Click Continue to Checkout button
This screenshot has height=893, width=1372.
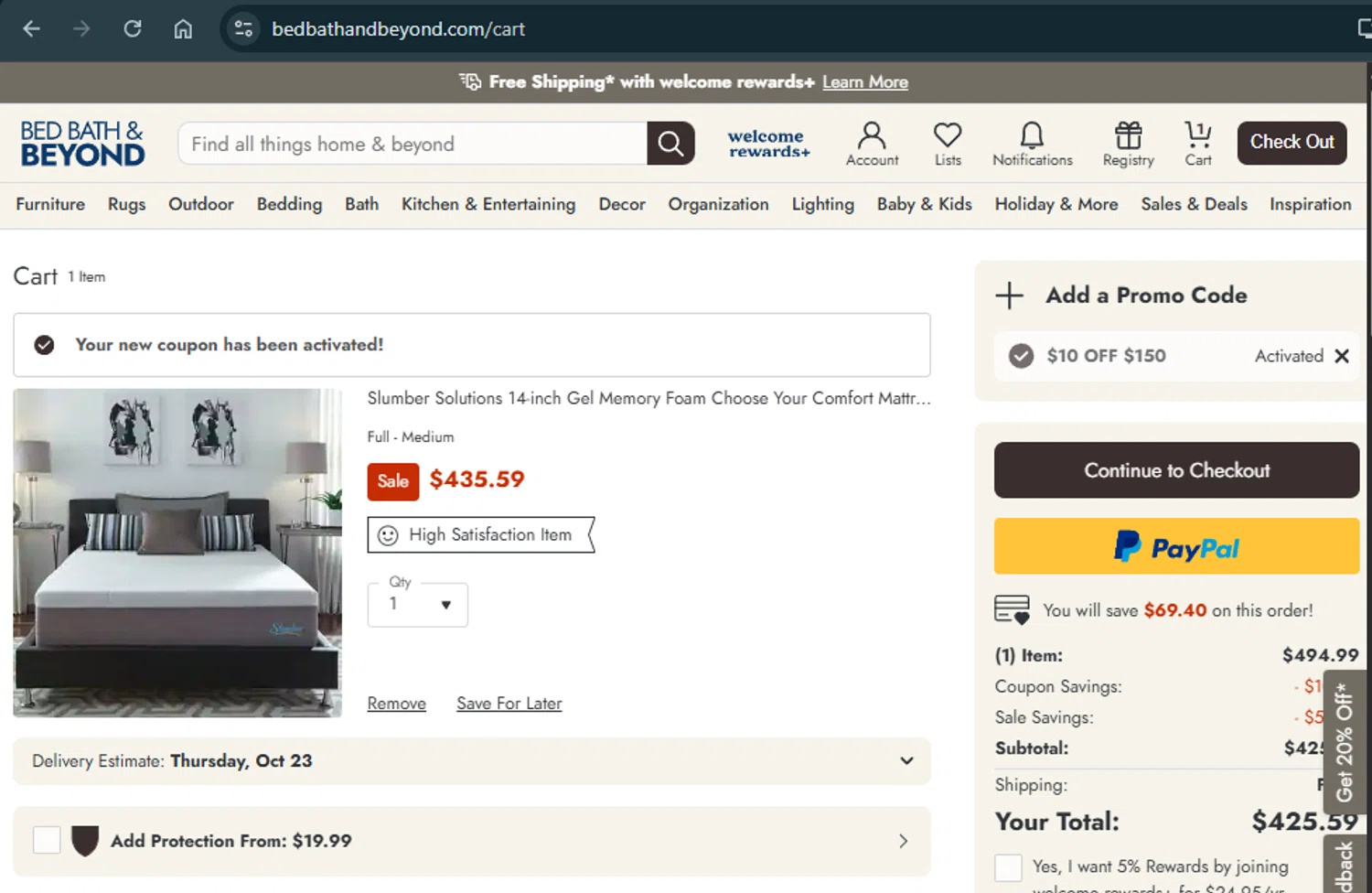click(x=1176, y=470)
